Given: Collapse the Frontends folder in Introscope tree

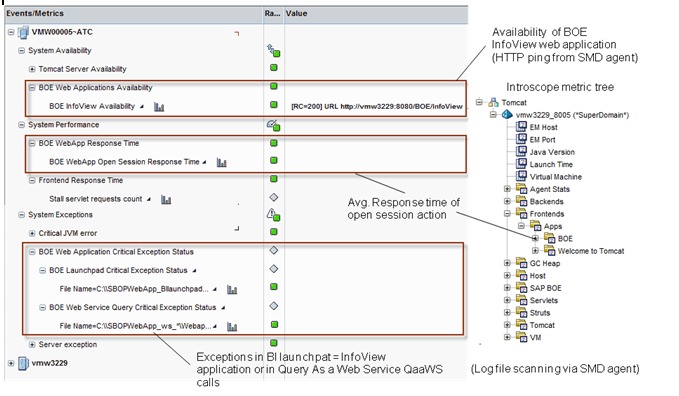Looking at the screenshot, I should (507, 214).
